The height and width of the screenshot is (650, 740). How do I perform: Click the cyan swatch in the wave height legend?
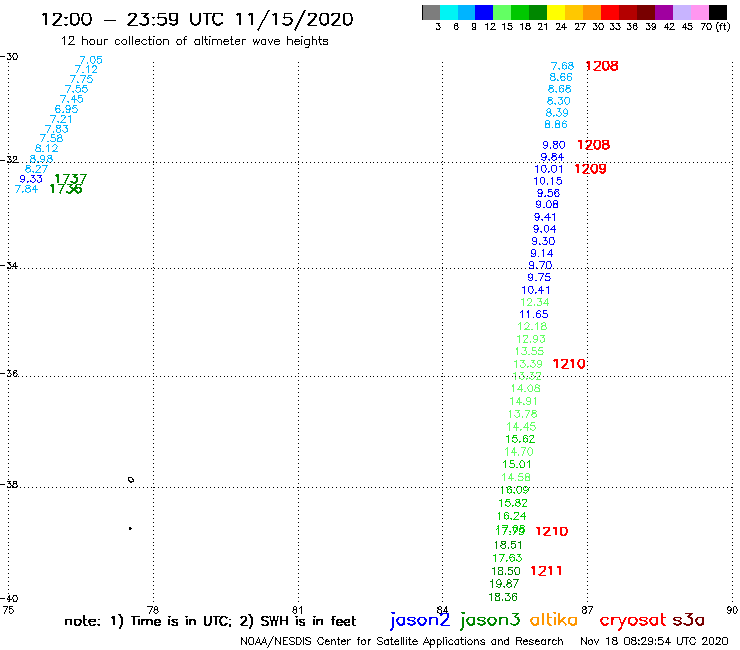(449, 12)
